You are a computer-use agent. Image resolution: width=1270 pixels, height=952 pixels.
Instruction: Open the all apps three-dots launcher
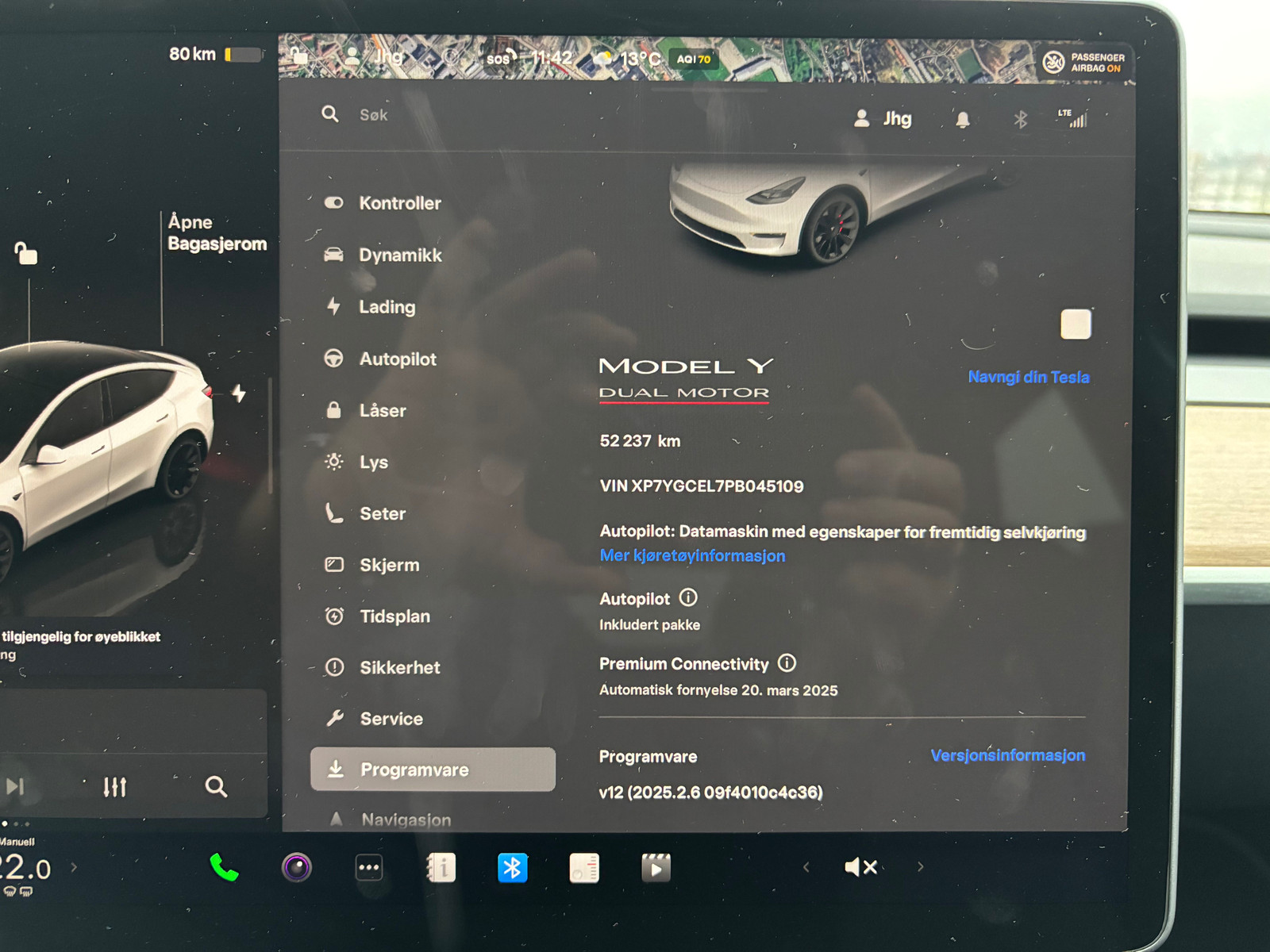point(369,868)
